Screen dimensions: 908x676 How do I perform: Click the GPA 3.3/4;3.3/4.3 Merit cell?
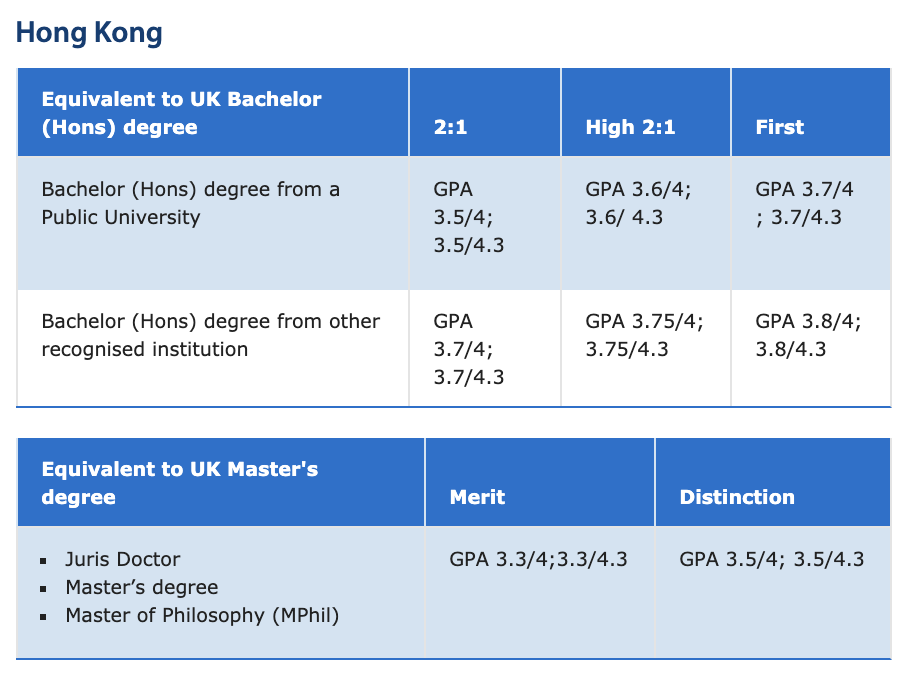coord(538,559)
